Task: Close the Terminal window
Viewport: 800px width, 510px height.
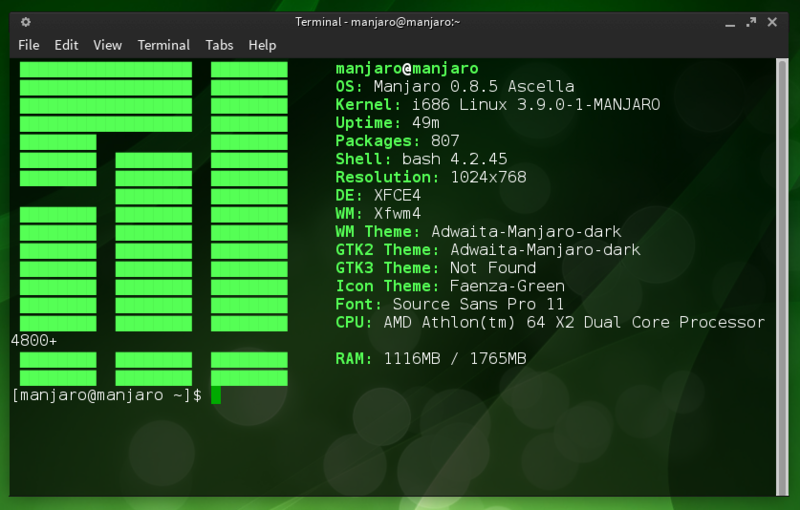Action: [x=772, y=22]
